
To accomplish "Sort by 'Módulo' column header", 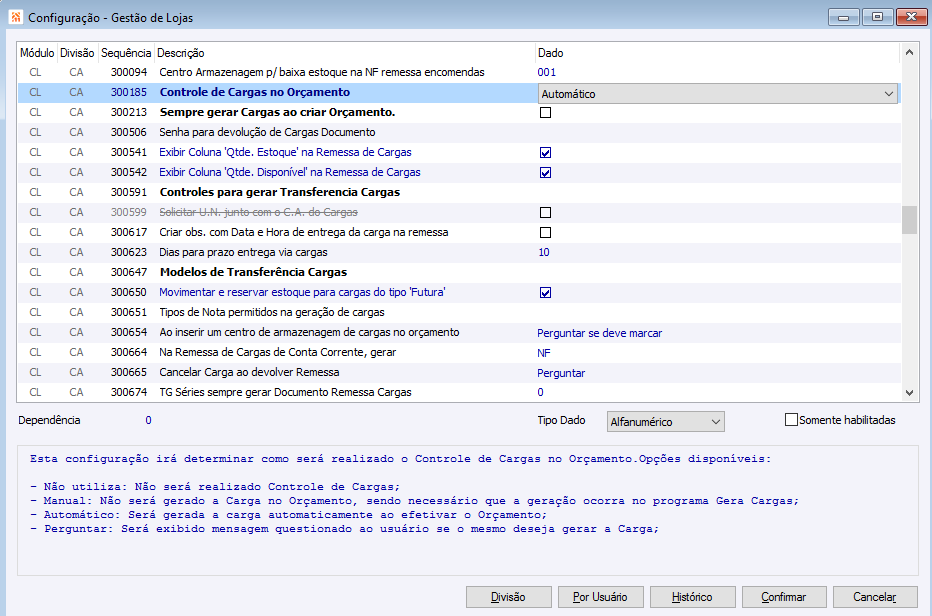I will (x=37, y=53).
